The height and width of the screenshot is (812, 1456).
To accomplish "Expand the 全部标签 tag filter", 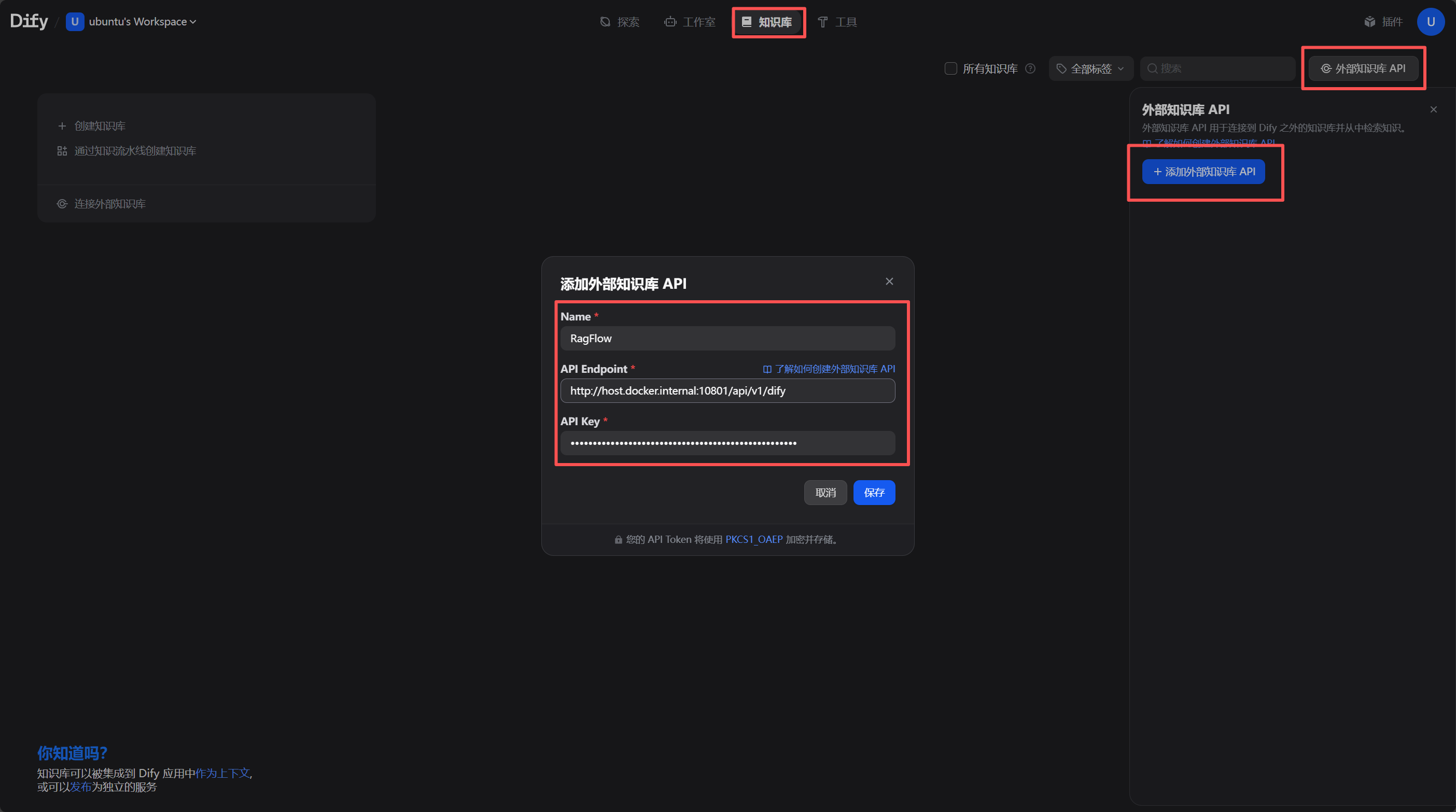I will (1091, 68).
